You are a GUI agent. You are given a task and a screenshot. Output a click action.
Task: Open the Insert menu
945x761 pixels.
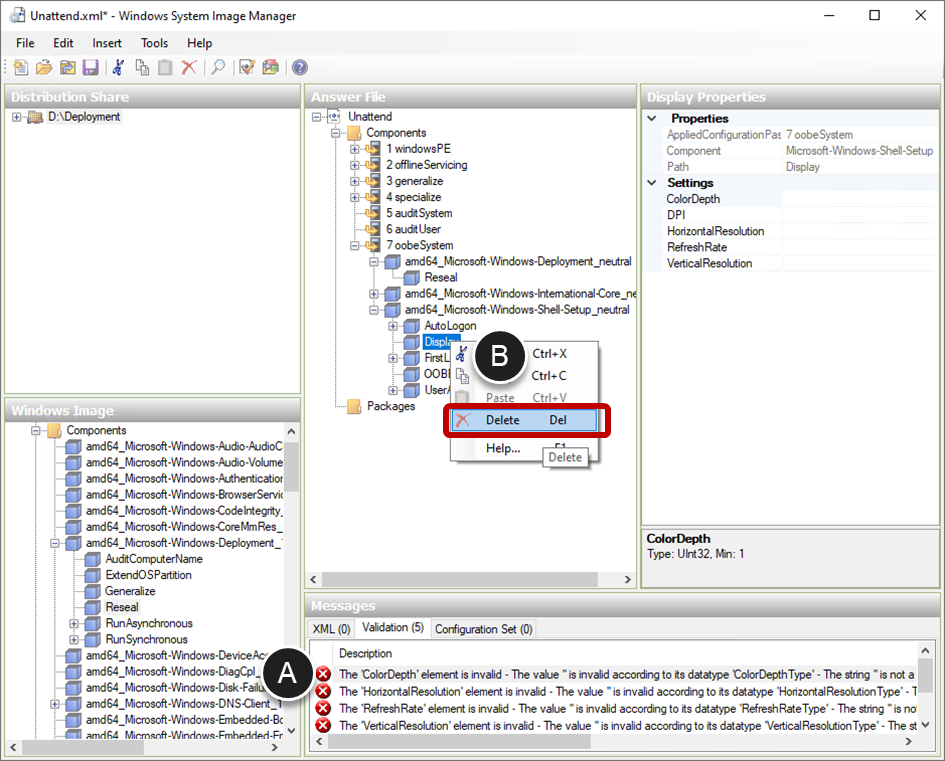[x=107, y=43]
